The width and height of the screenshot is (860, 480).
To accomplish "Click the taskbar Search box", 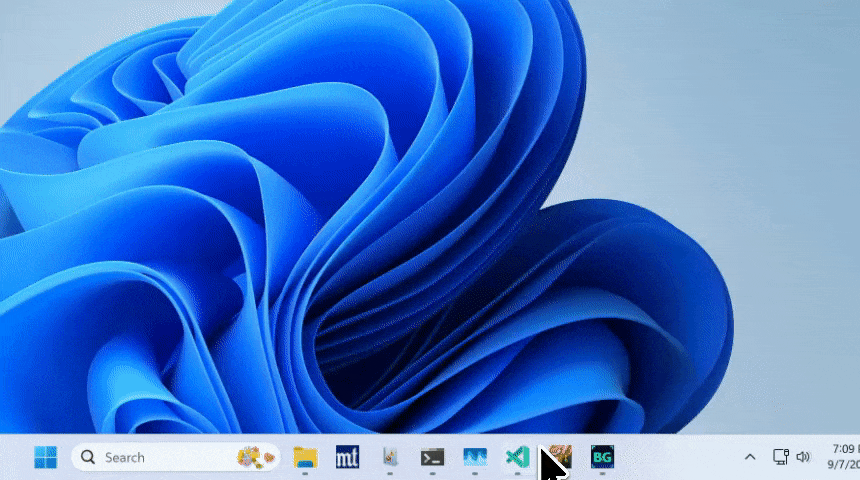I will click(176, 457).
